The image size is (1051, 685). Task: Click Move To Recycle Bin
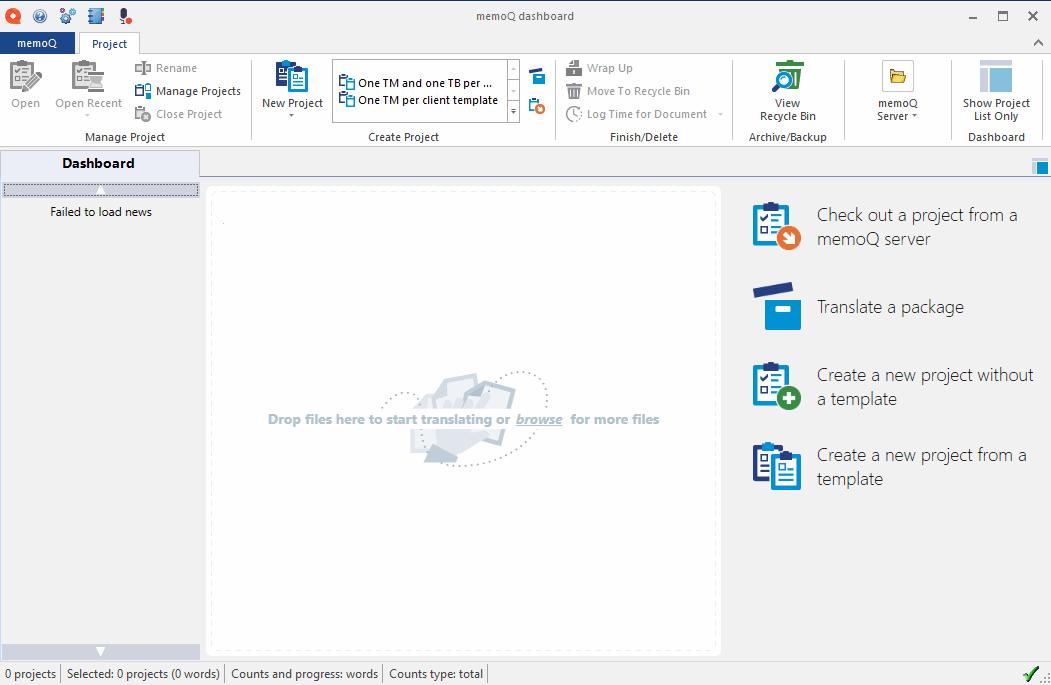point(628,91)
